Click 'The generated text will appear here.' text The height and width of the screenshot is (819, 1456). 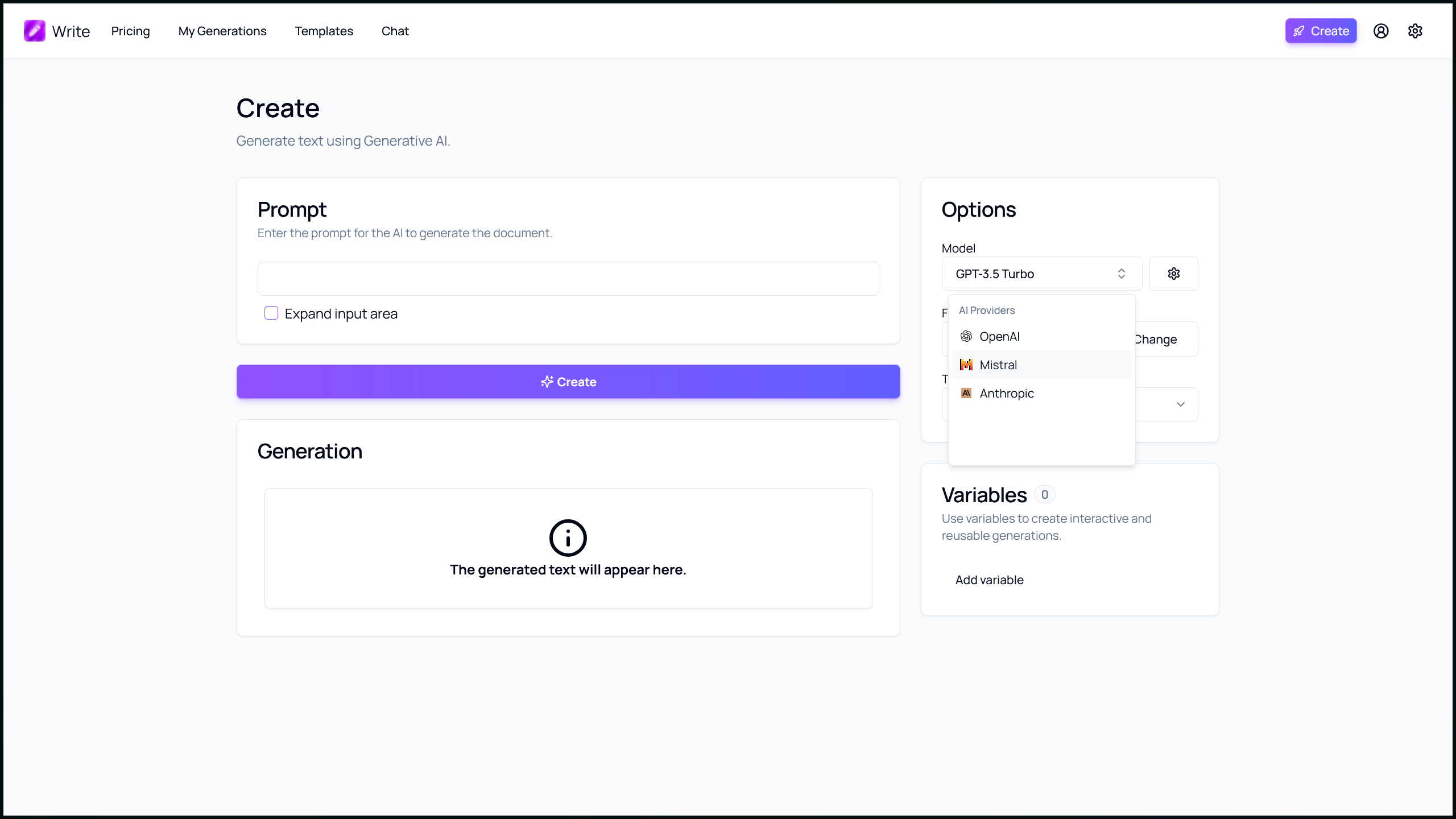pyautogui.click(x=568, y=569)
